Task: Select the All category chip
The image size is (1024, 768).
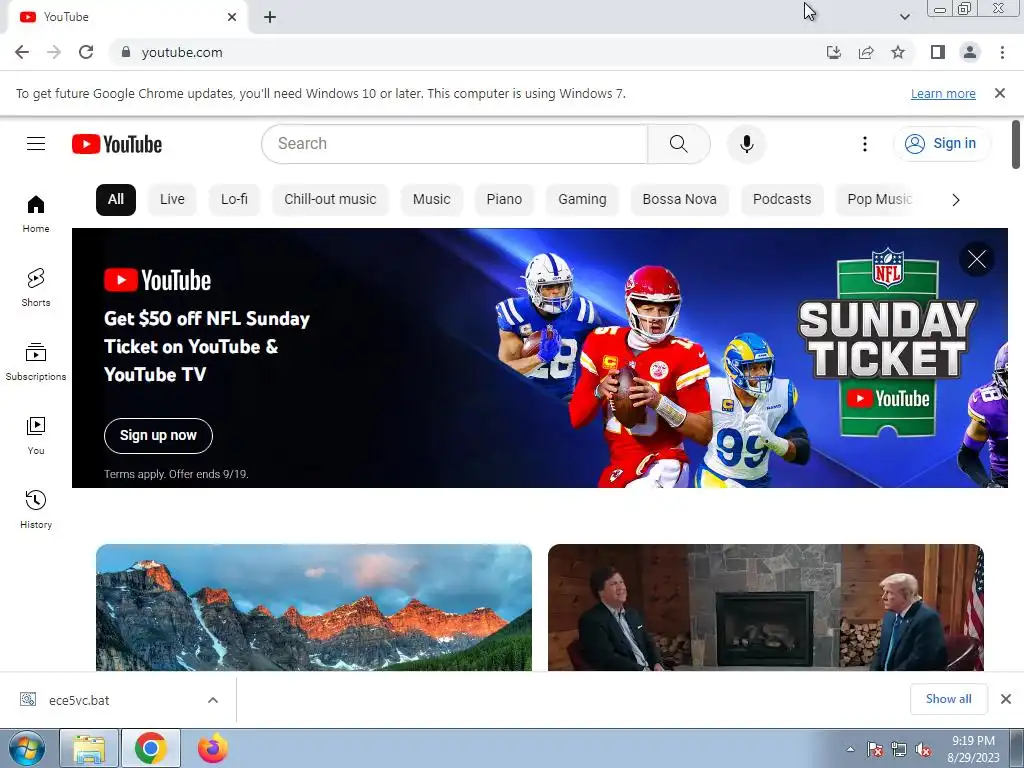Action: (x=116, y=200)
